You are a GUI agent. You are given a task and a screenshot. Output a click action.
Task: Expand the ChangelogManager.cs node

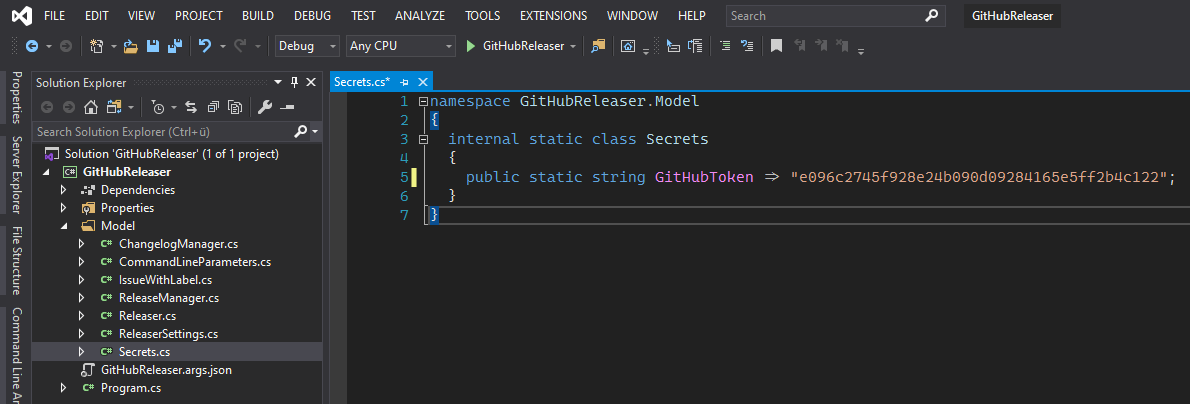pyautogui.click(x=82, y=245)
